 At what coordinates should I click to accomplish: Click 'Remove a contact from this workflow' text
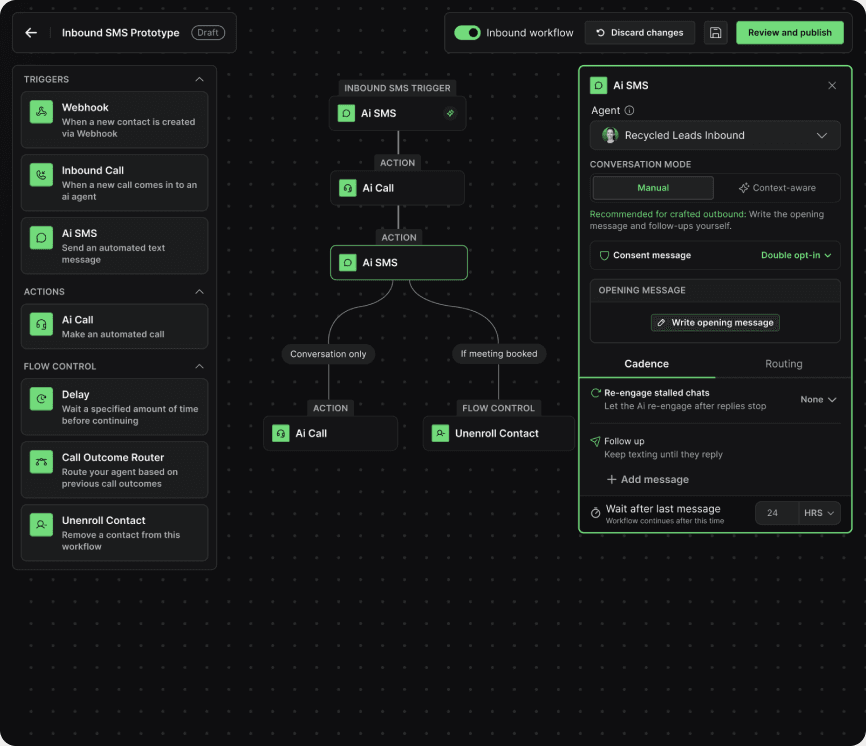point(120,541)
